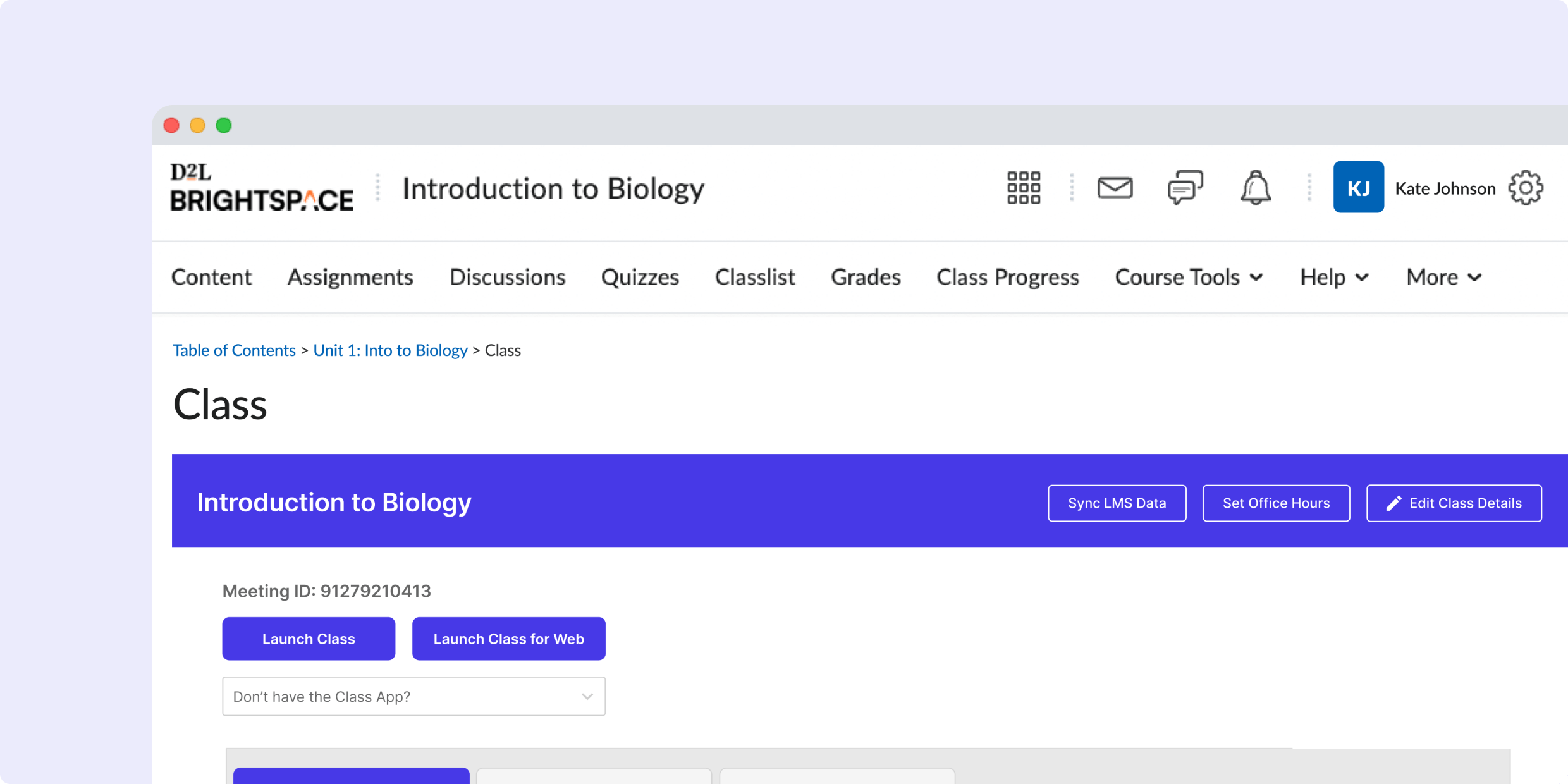Expand the Course Tools menu
The image size is (1568, 784).
click(1189, 277)
